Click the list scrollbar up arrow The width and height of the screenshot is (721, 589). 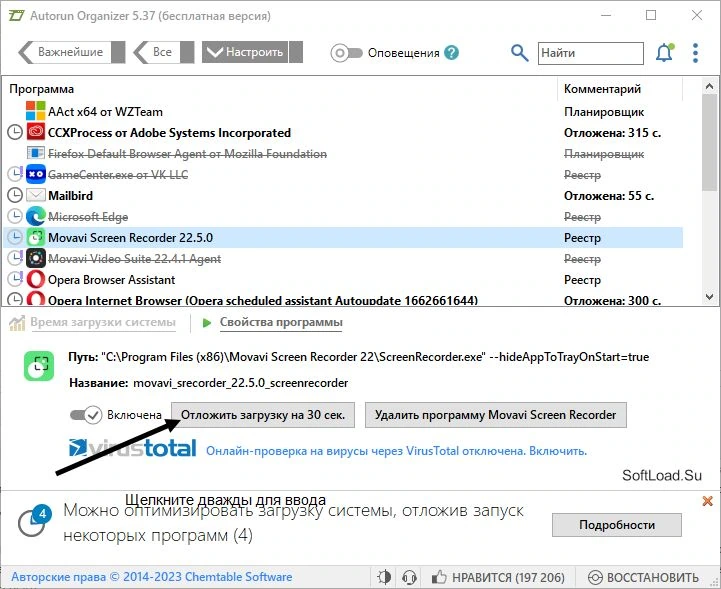(709, 86)
